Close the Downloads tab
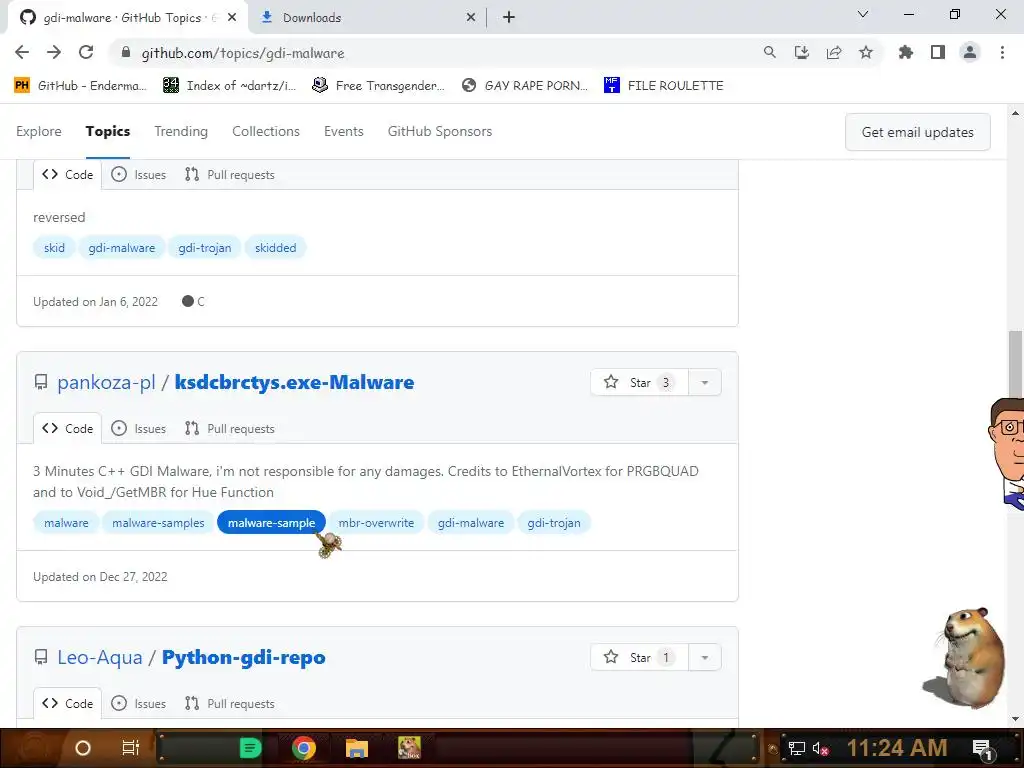The height and width of the screenshot is (768, 1024). tap(471, 18)
